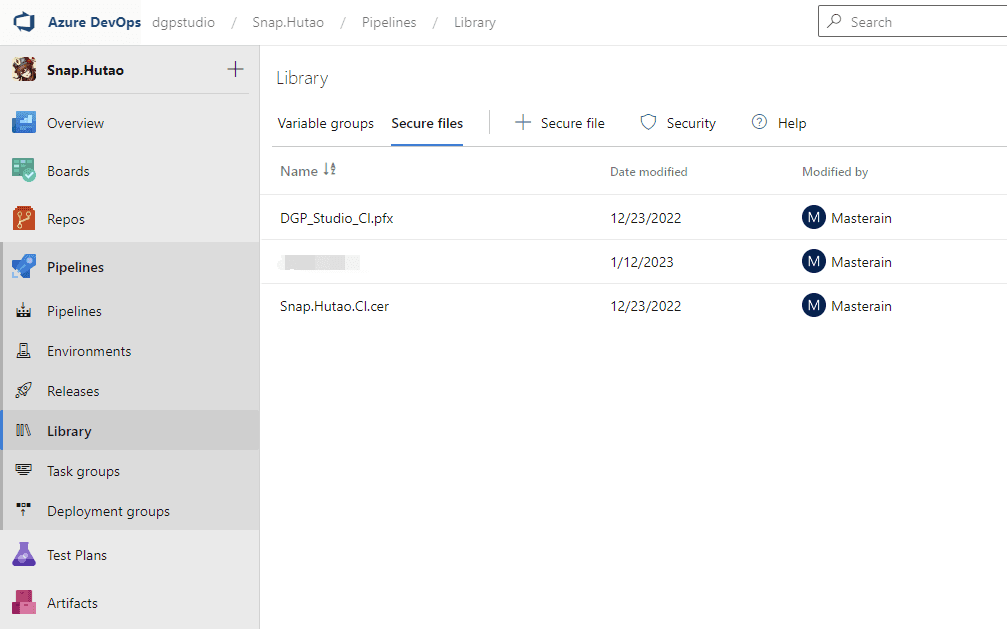Click the Releases rocket icon

point(24,391)
